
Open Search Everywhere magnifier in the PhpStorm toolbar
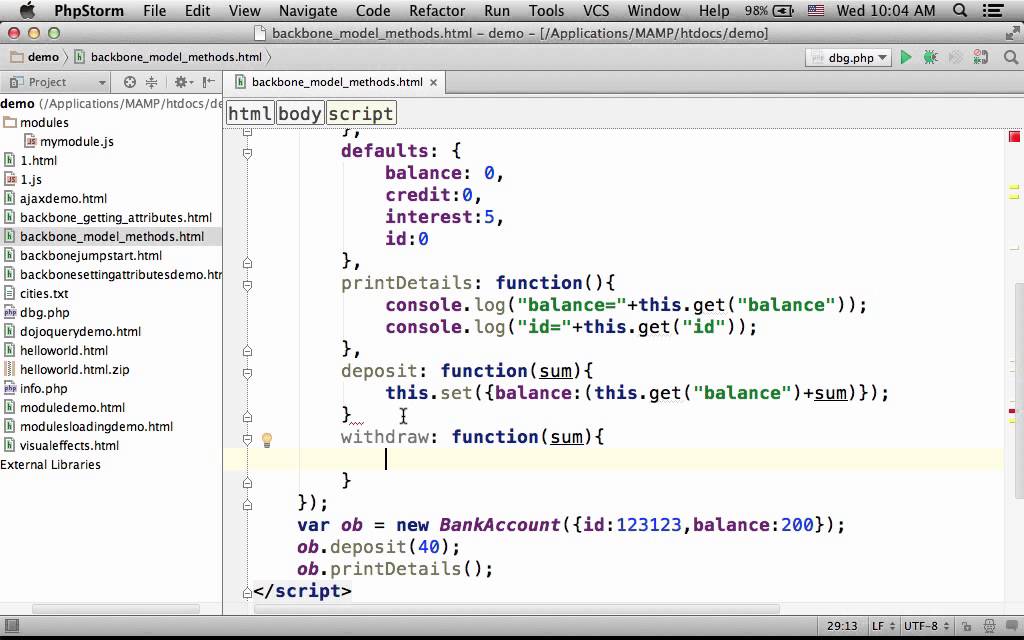[x=1010, y=57]
